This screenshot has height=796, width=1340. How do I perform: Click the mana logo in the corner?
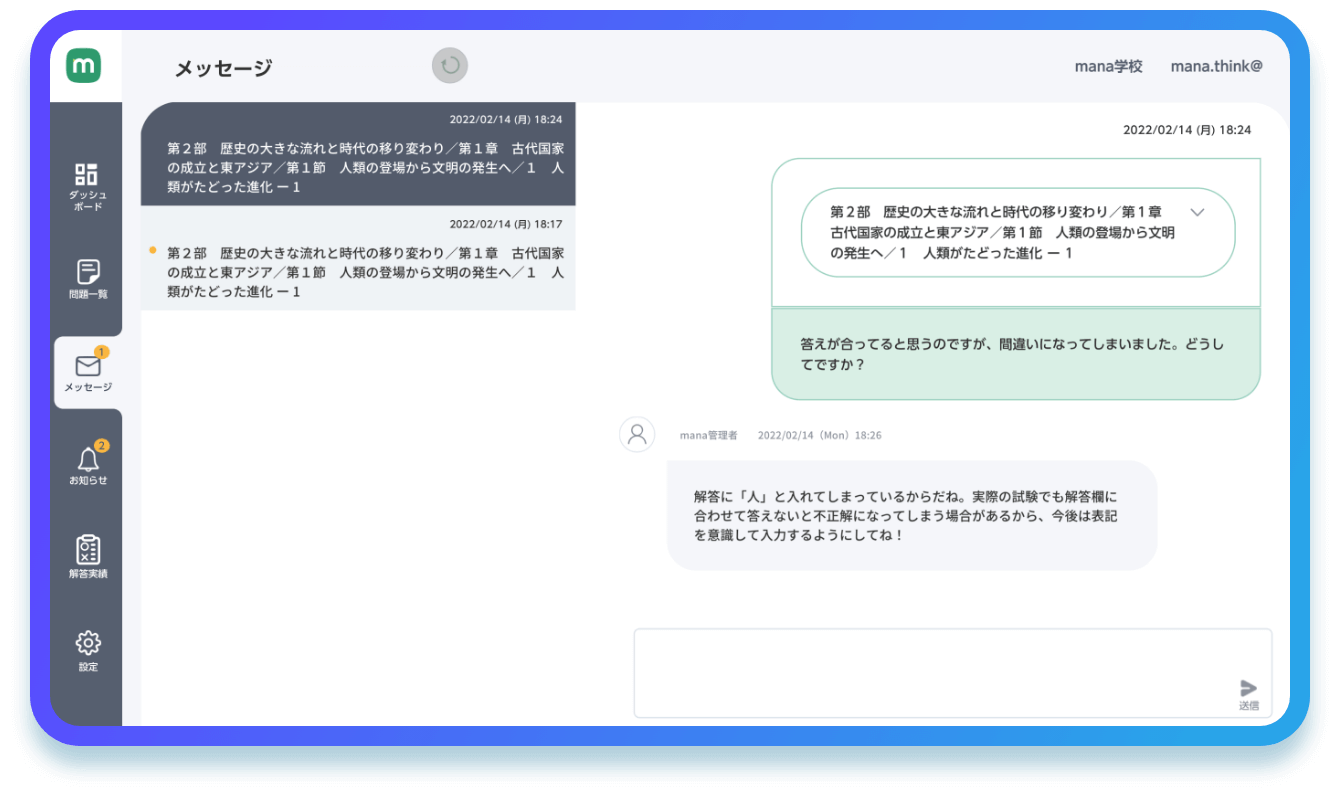[84, 64]
